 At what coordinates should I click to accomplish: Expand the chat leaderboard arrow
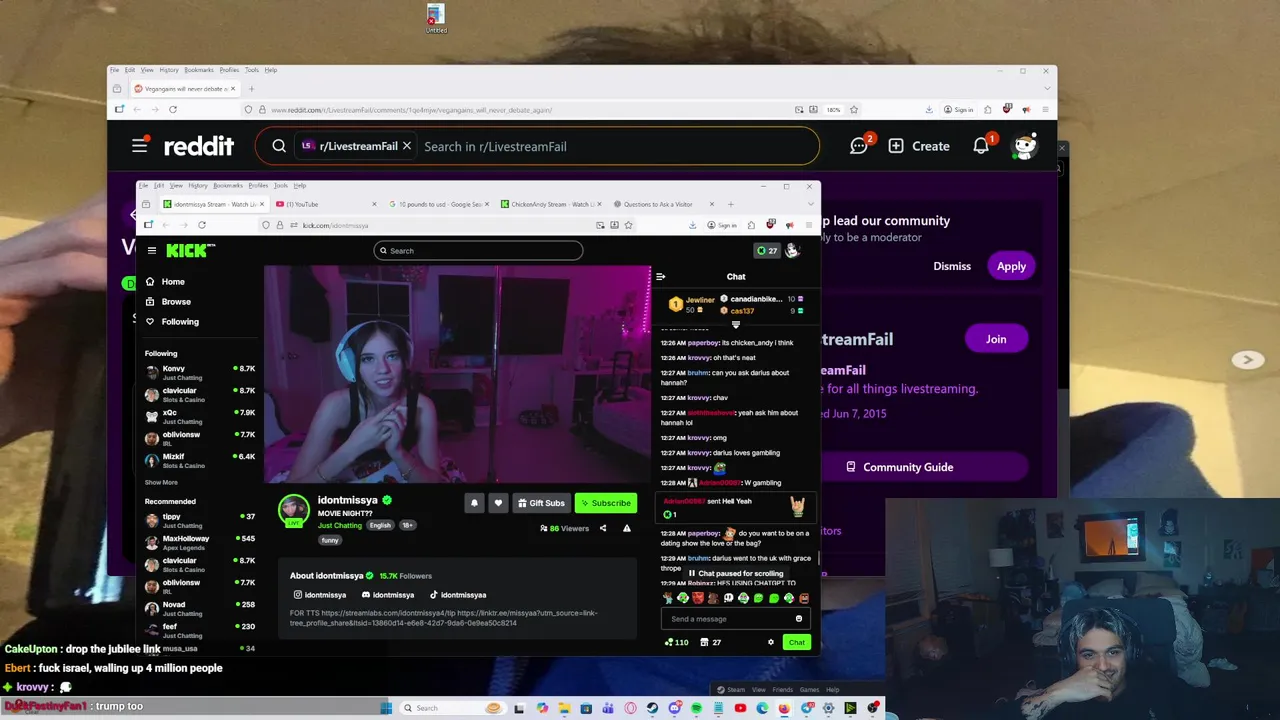point(736,324)
